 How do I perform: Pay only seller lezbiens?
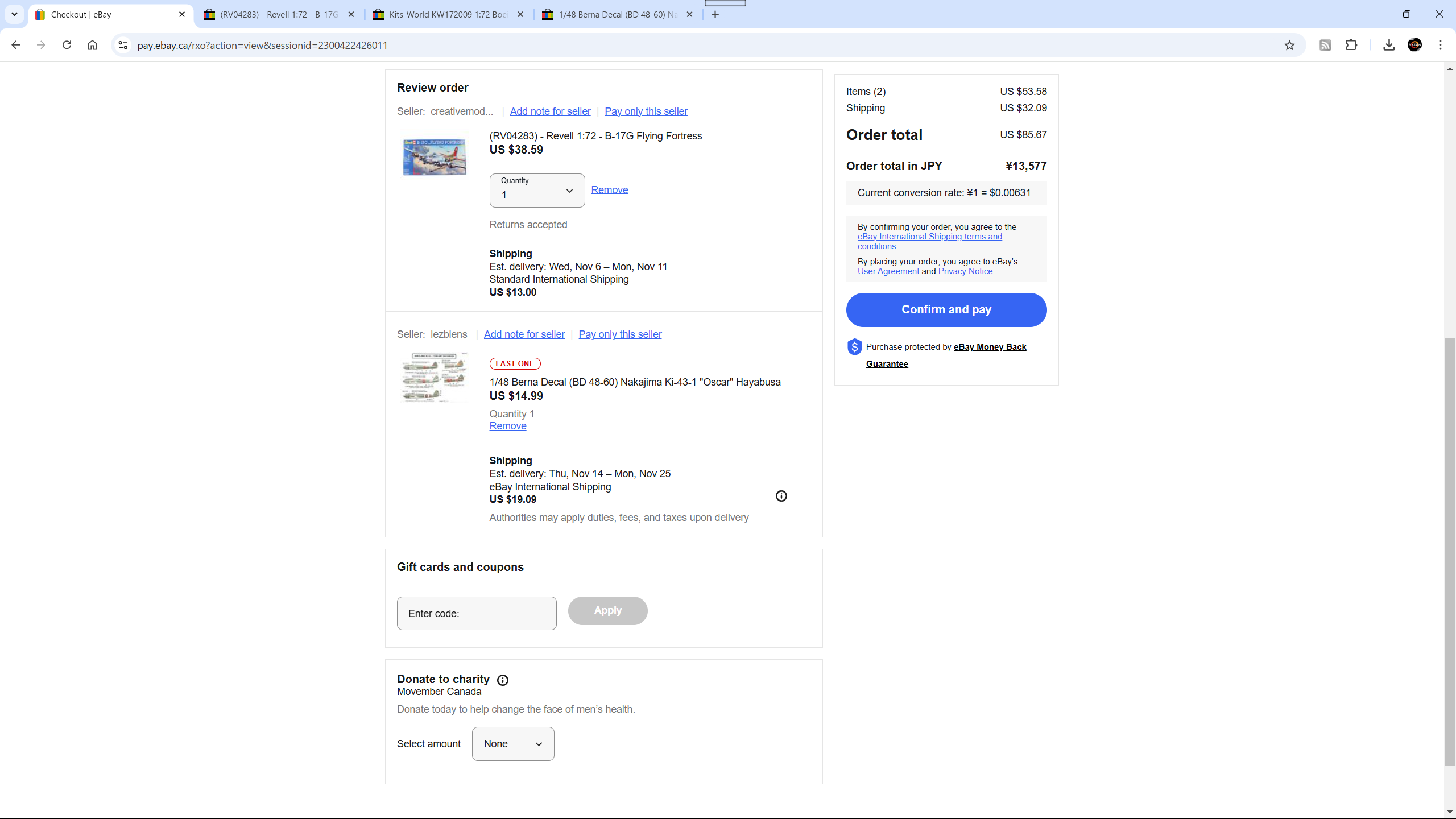pyautogui.click(x=620, y=334)
